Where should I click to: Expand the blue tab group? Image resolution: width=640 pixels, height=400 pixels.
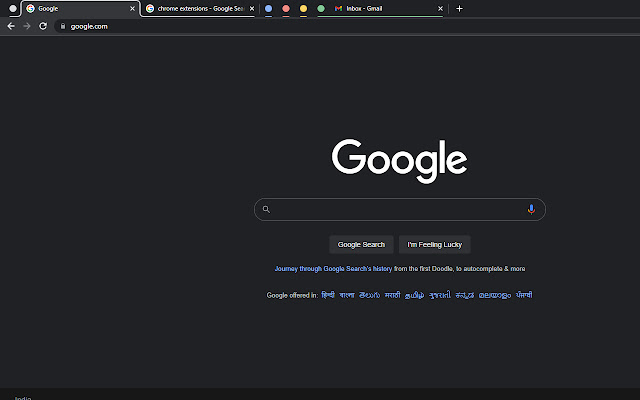pyautogui.click(x=269, y=9)
